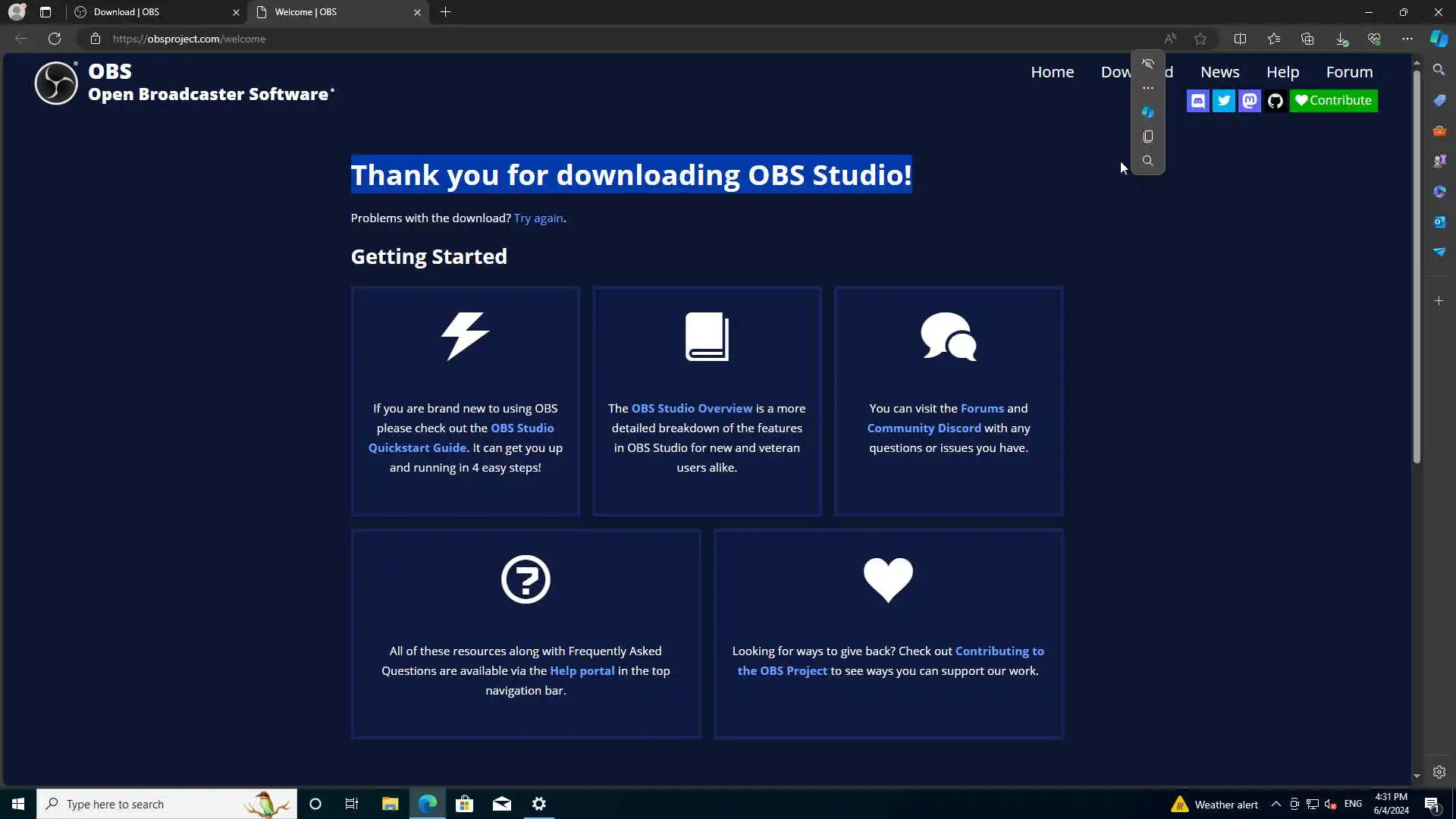This screenshot has width=1456, height=819.
Task: Expand mini menu more options ellipsis
Action: point(1147,89)
